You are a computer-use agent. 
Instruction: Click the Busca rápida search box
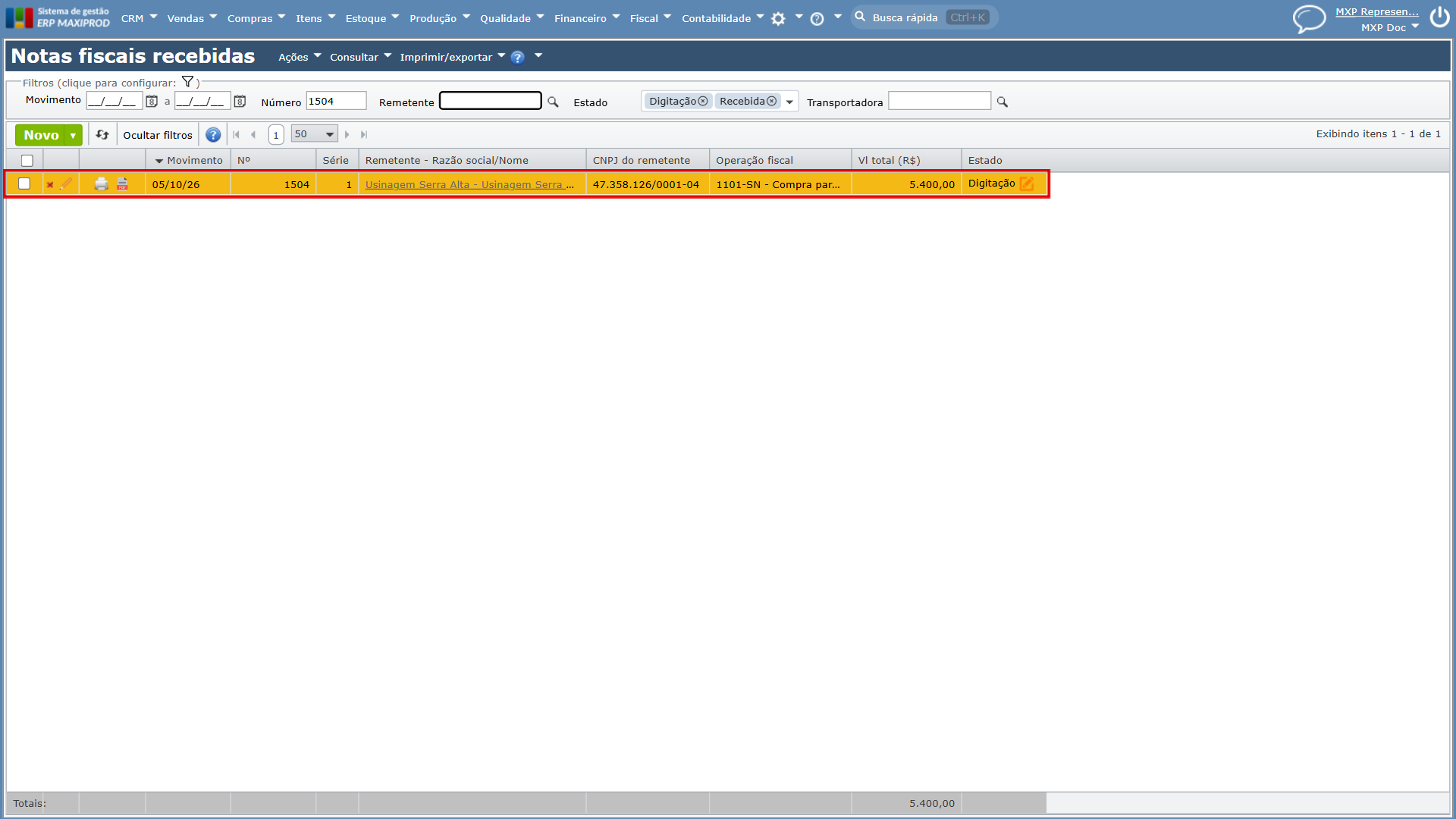point(924,17)
